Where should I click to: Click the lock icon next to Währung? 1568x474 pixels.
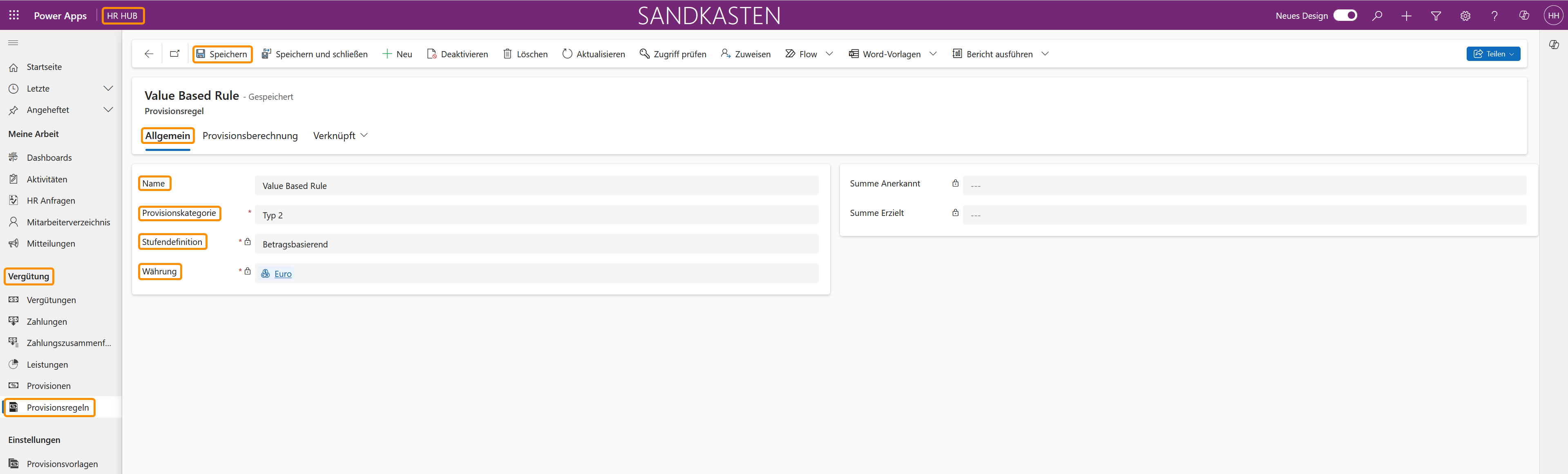pyautogui.click(x=248, y=271)
